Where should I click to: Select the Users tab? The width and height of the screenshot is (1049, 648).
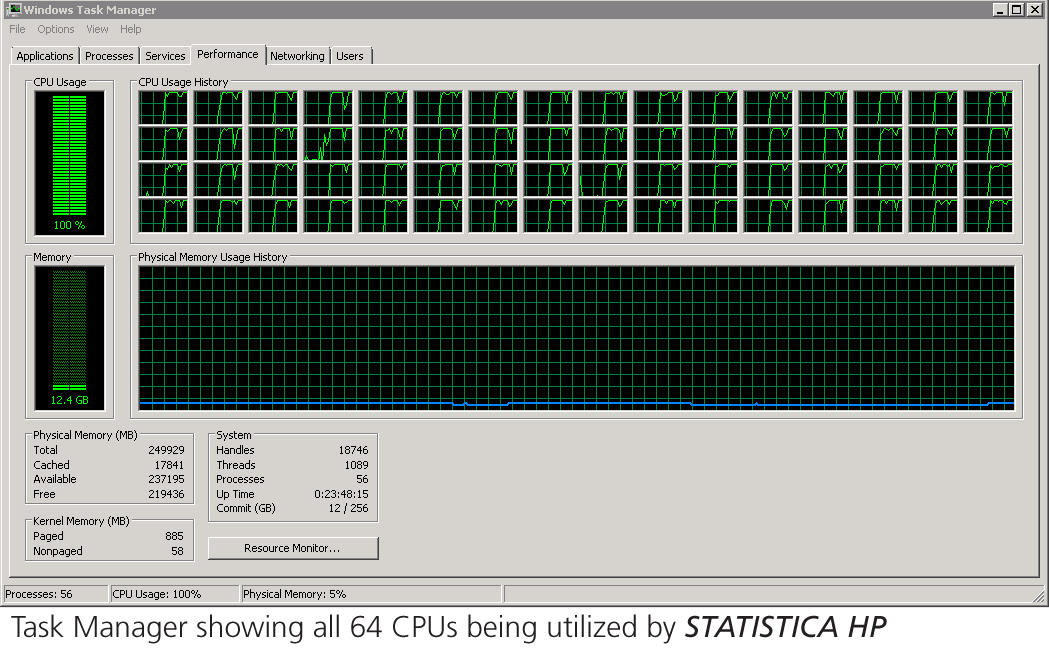pyautogui.click(x=350, y=55)
